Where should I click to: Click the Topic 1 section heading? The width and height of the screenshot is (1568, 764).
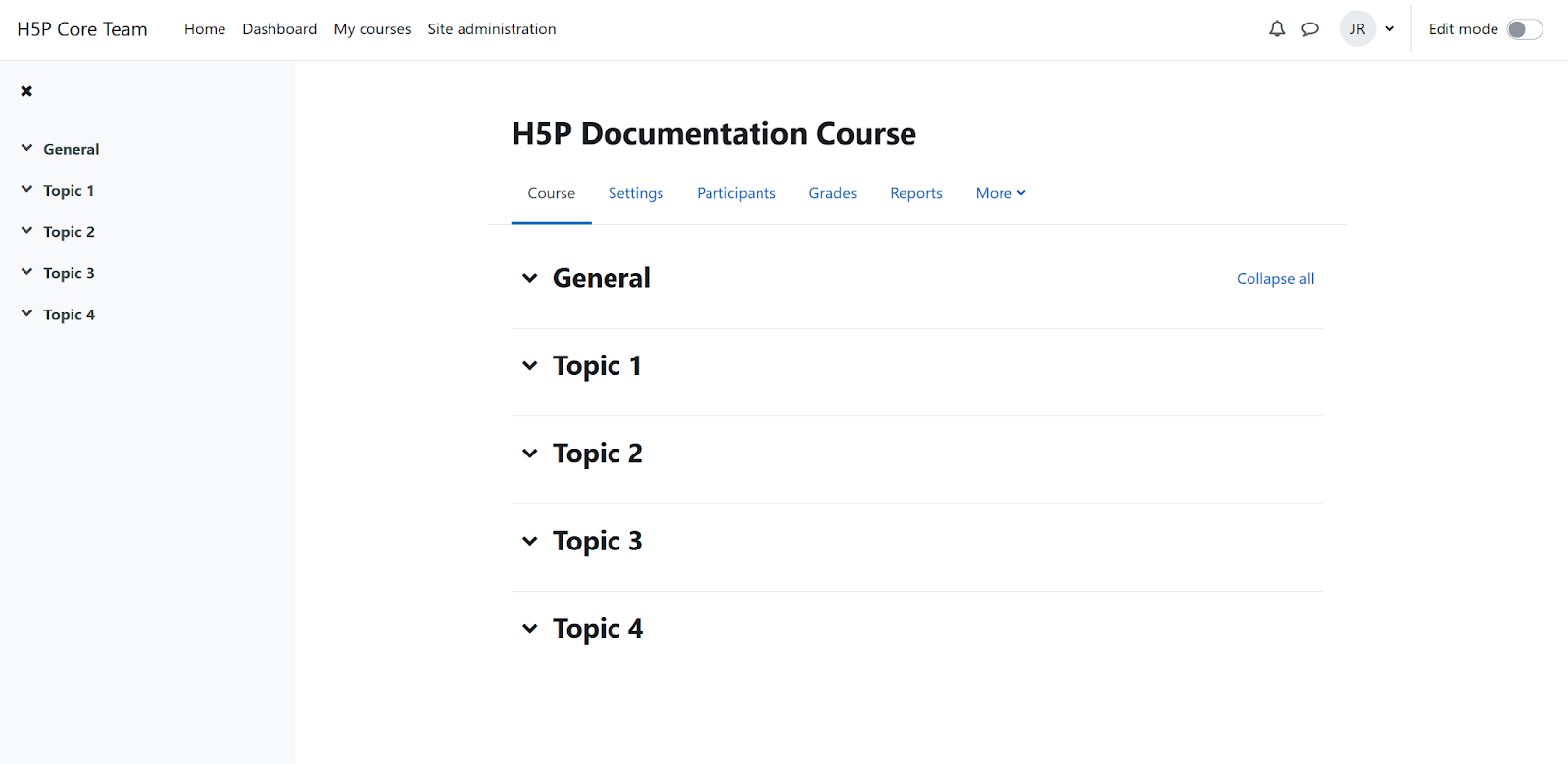[x=597, y=366]
